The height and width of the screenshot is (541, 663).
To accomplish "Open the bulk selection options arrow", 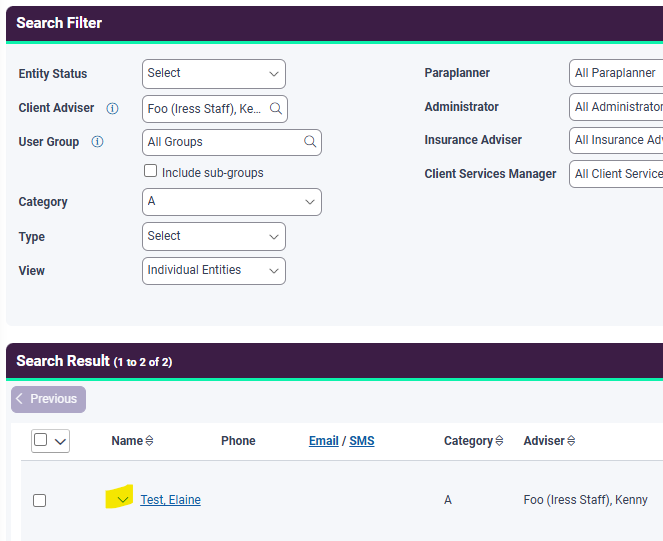I will click(60, 440).
